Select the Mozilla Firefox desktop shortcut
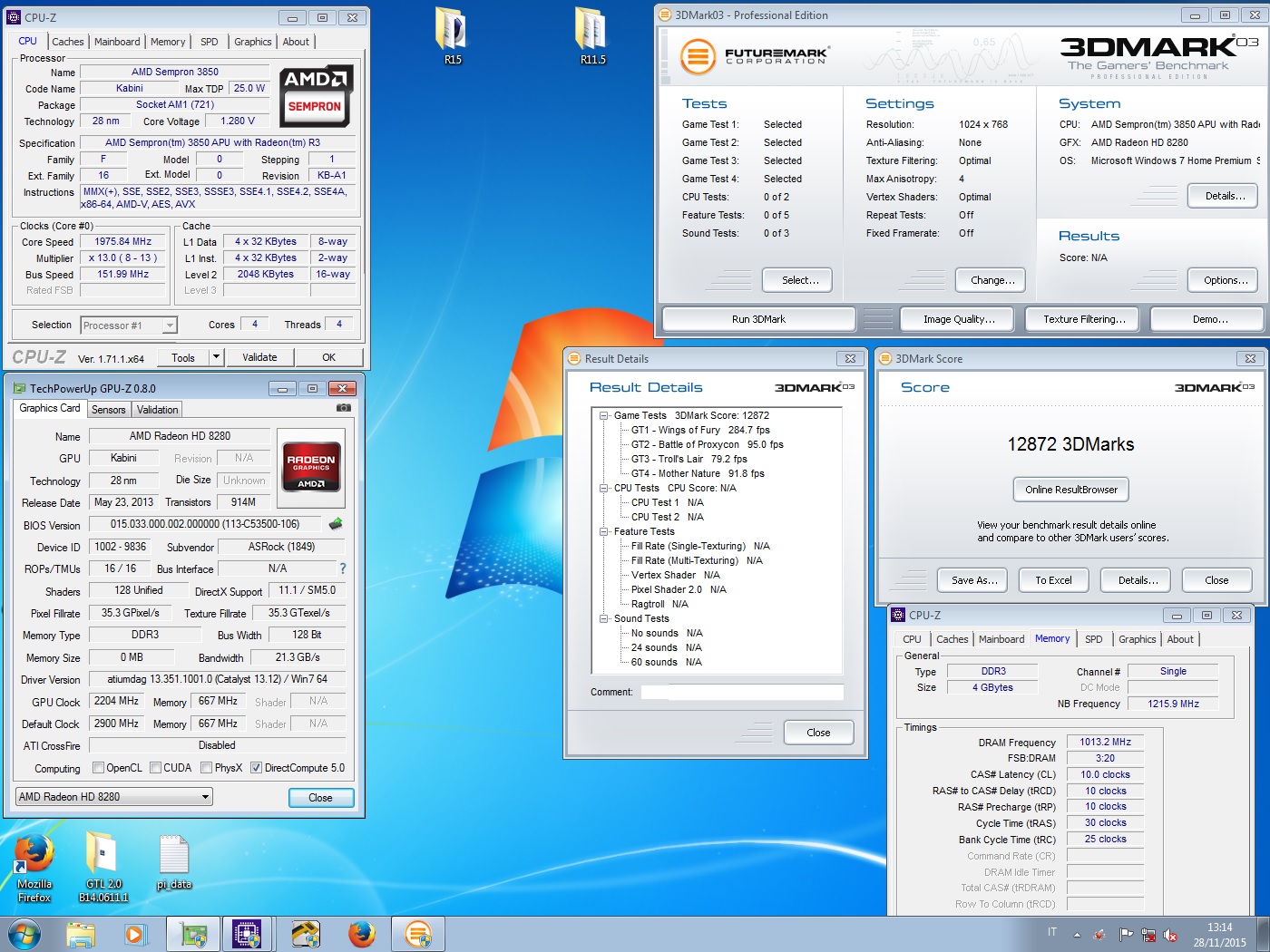The width and height of the screenshot is (1270, 952). pos(34,868)
